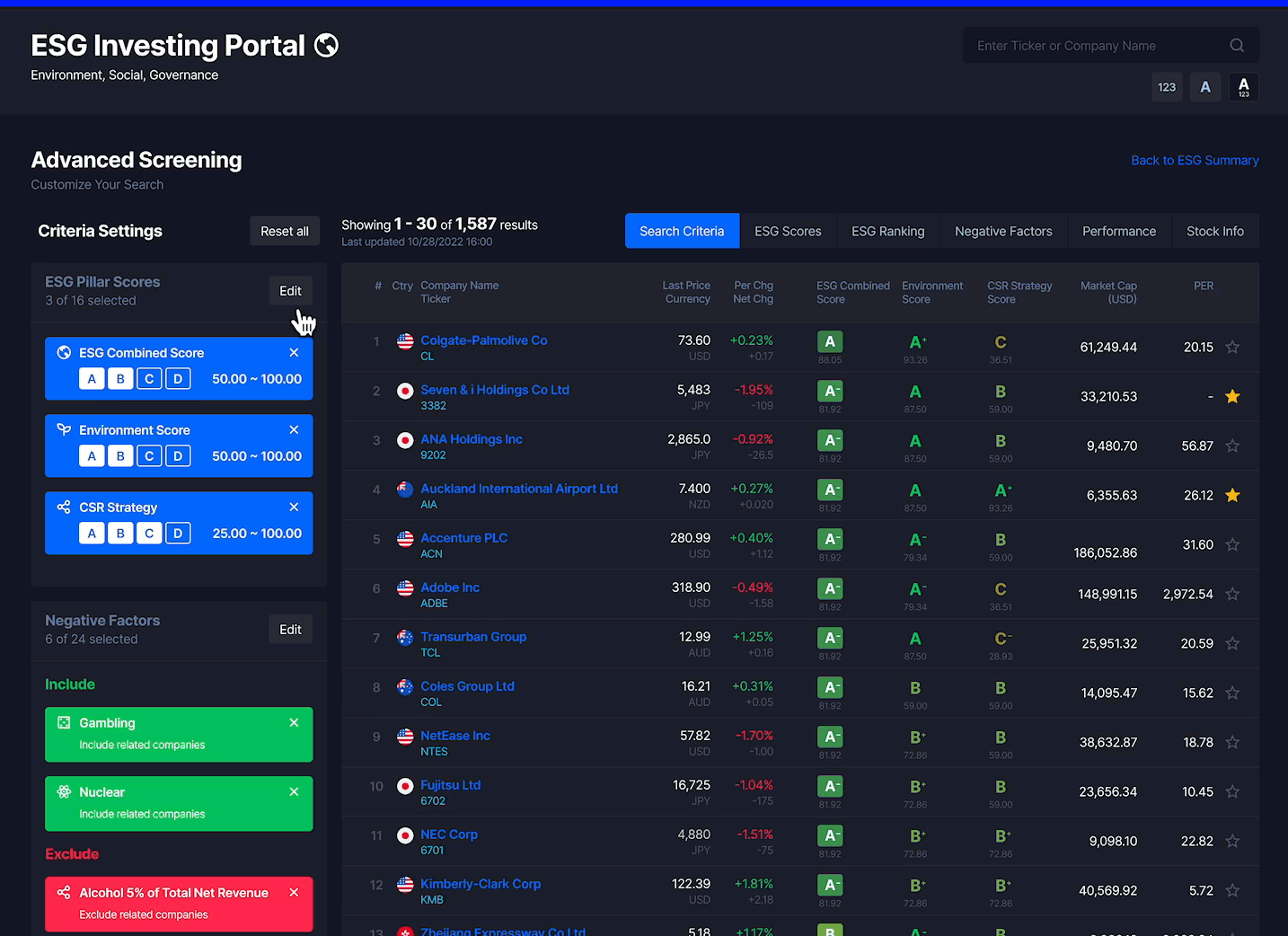Open Colgate-Palmolive Co company link

coord(484,340)
